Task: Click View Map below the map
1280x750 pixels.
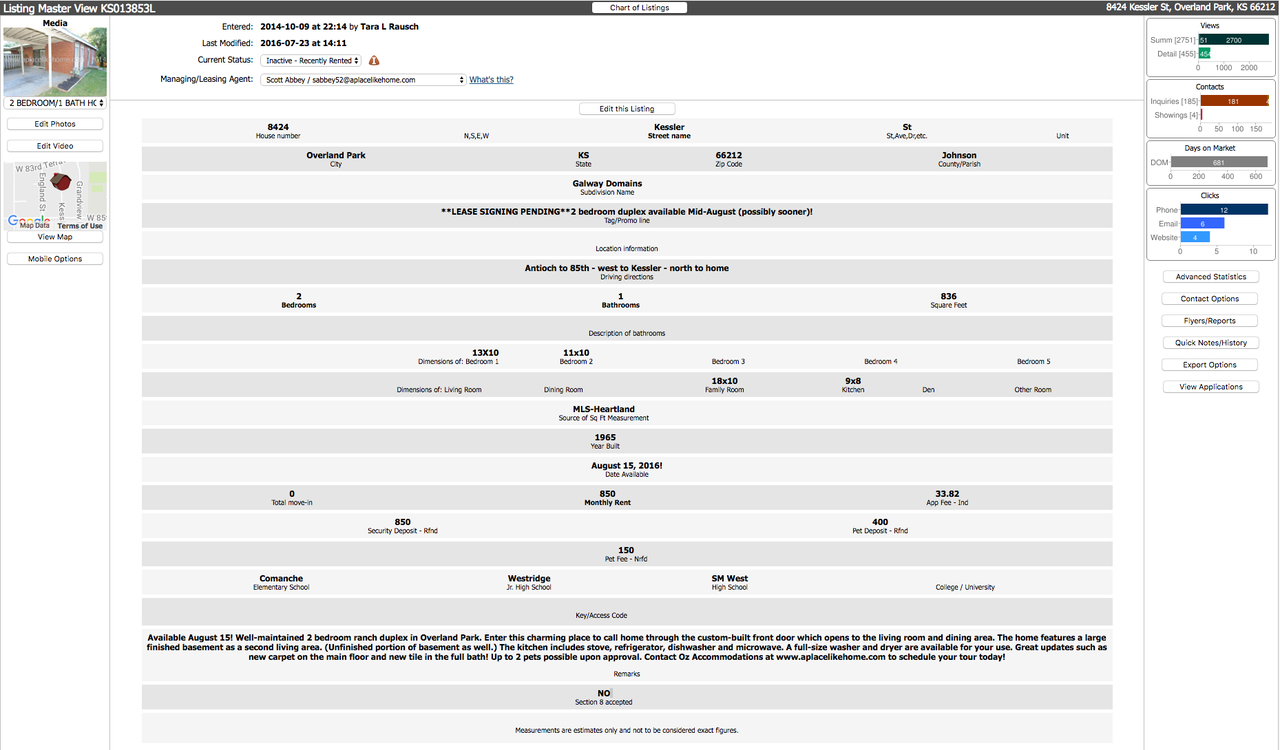Action: 55,237
